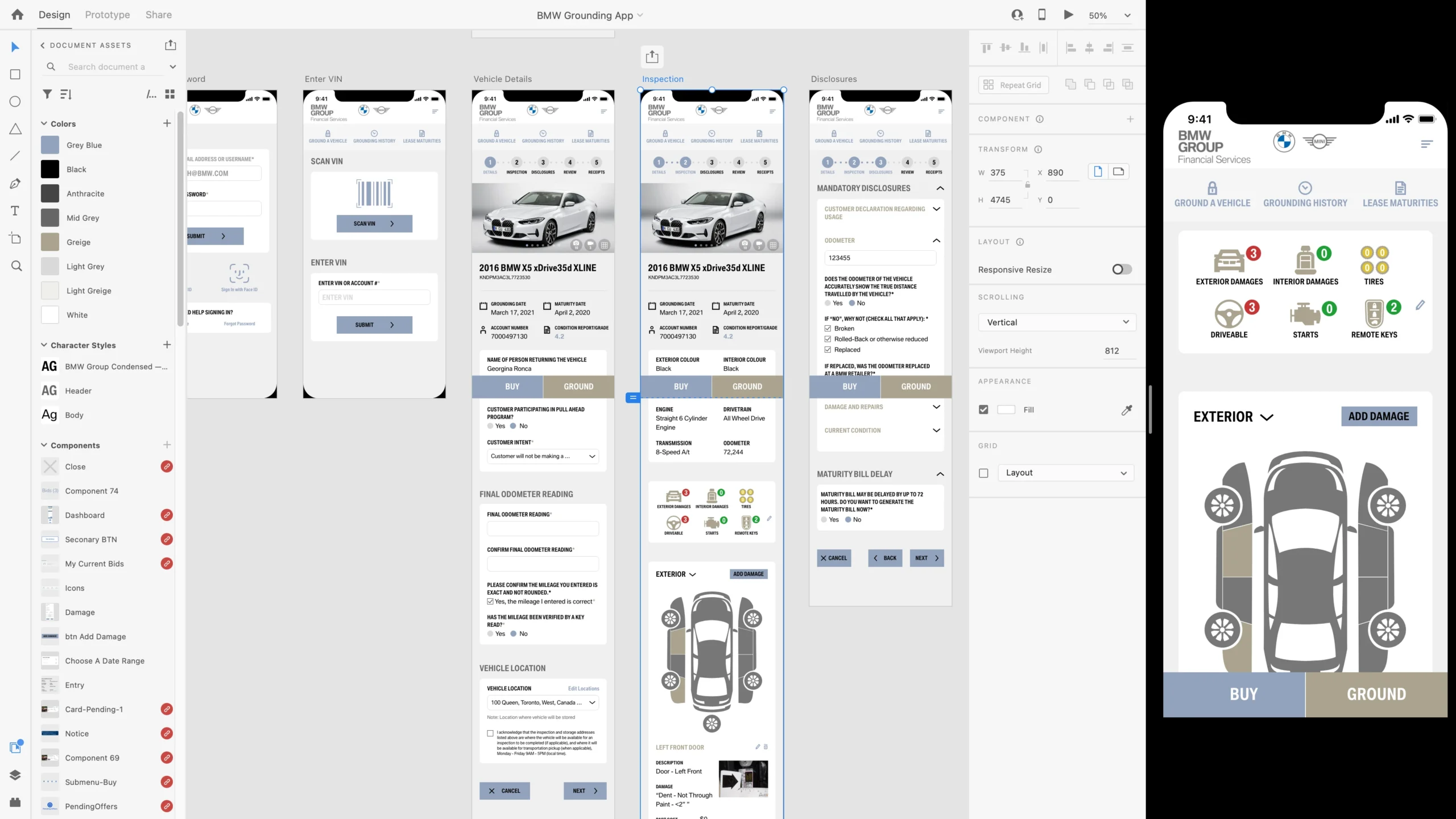Viewport: 1456px width, 819px height.
Task: Click the BUY button in preview
Action: (1234, 694)
